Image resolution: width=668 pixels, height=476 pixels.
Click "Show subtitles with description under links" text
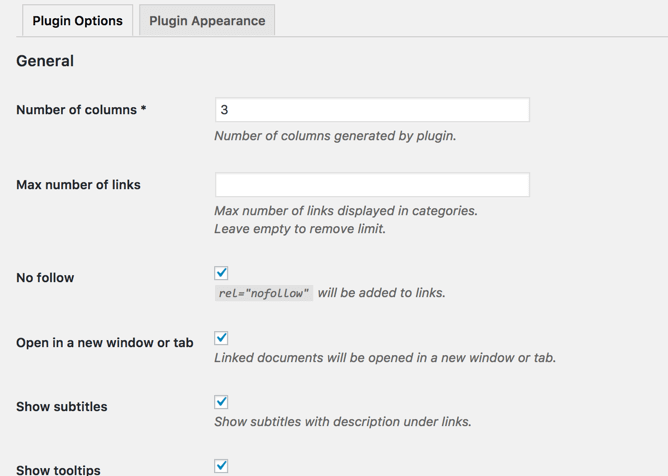[343, 422]
